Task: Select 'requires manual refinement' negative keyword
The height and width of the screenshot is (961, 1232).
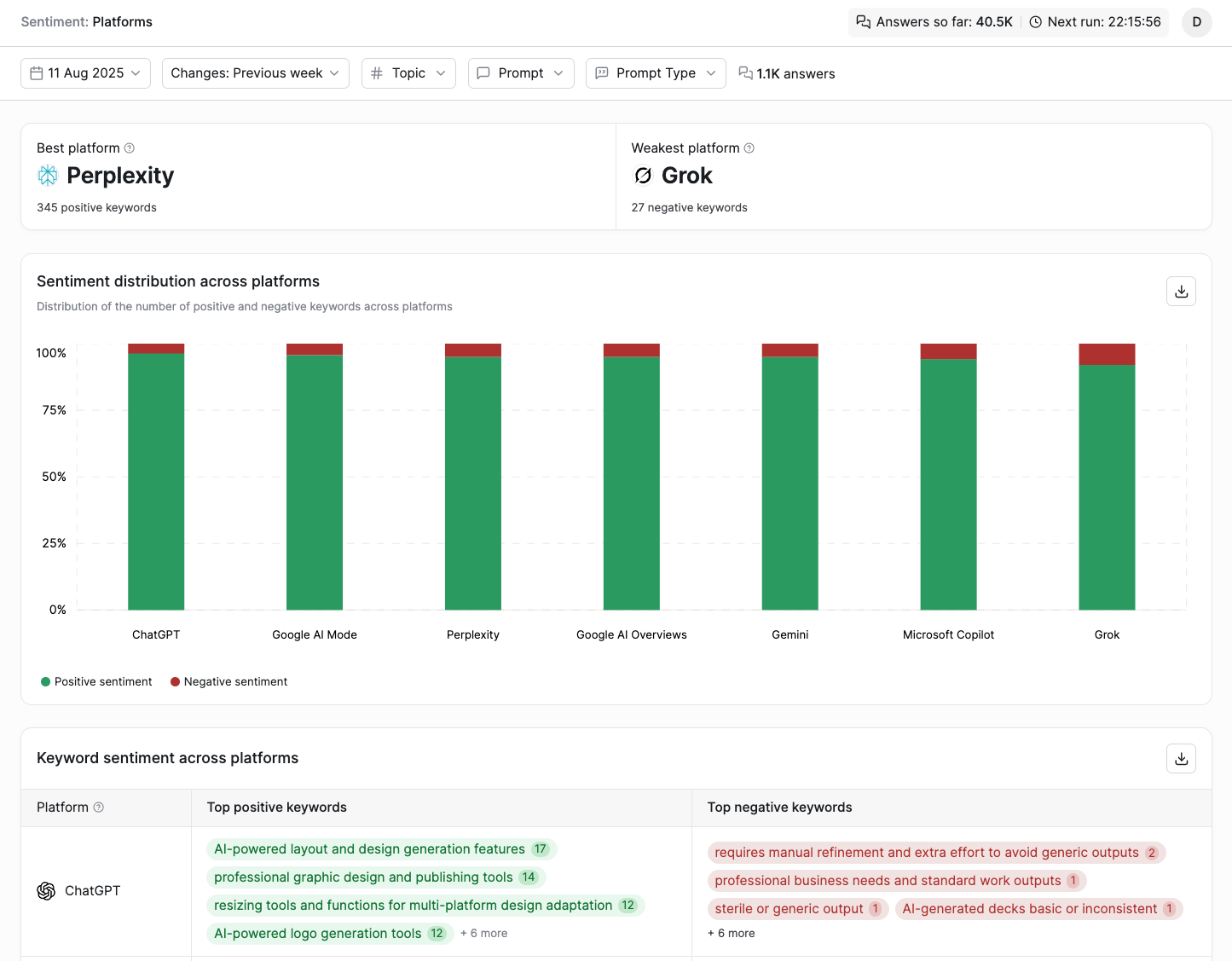Action: click(936, 853)
